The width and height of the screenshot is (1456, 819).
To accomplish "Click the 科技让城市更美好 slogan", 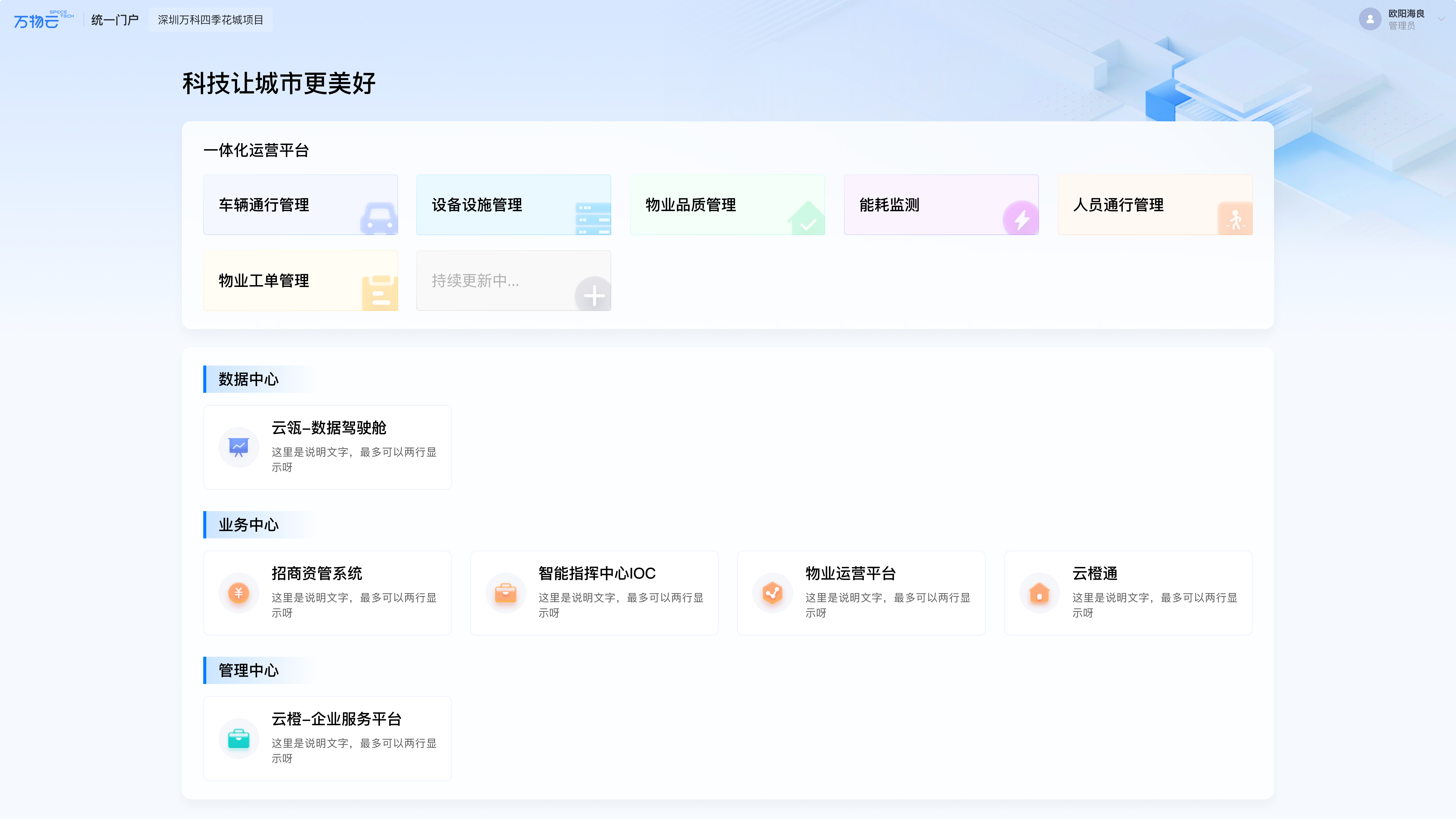I will point(279,83).
